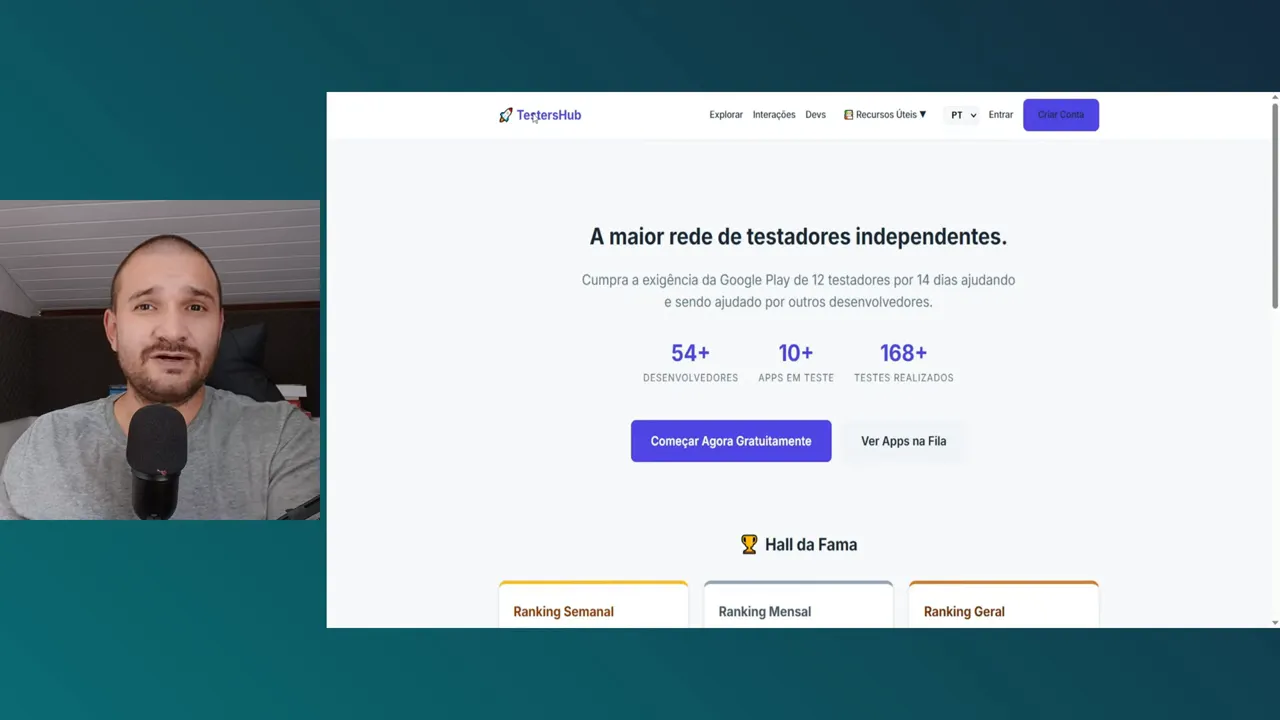The width and height of the screenshot is (1280, 720).
Task: Select the Ranking Geral card
Action: (1003, 604)
